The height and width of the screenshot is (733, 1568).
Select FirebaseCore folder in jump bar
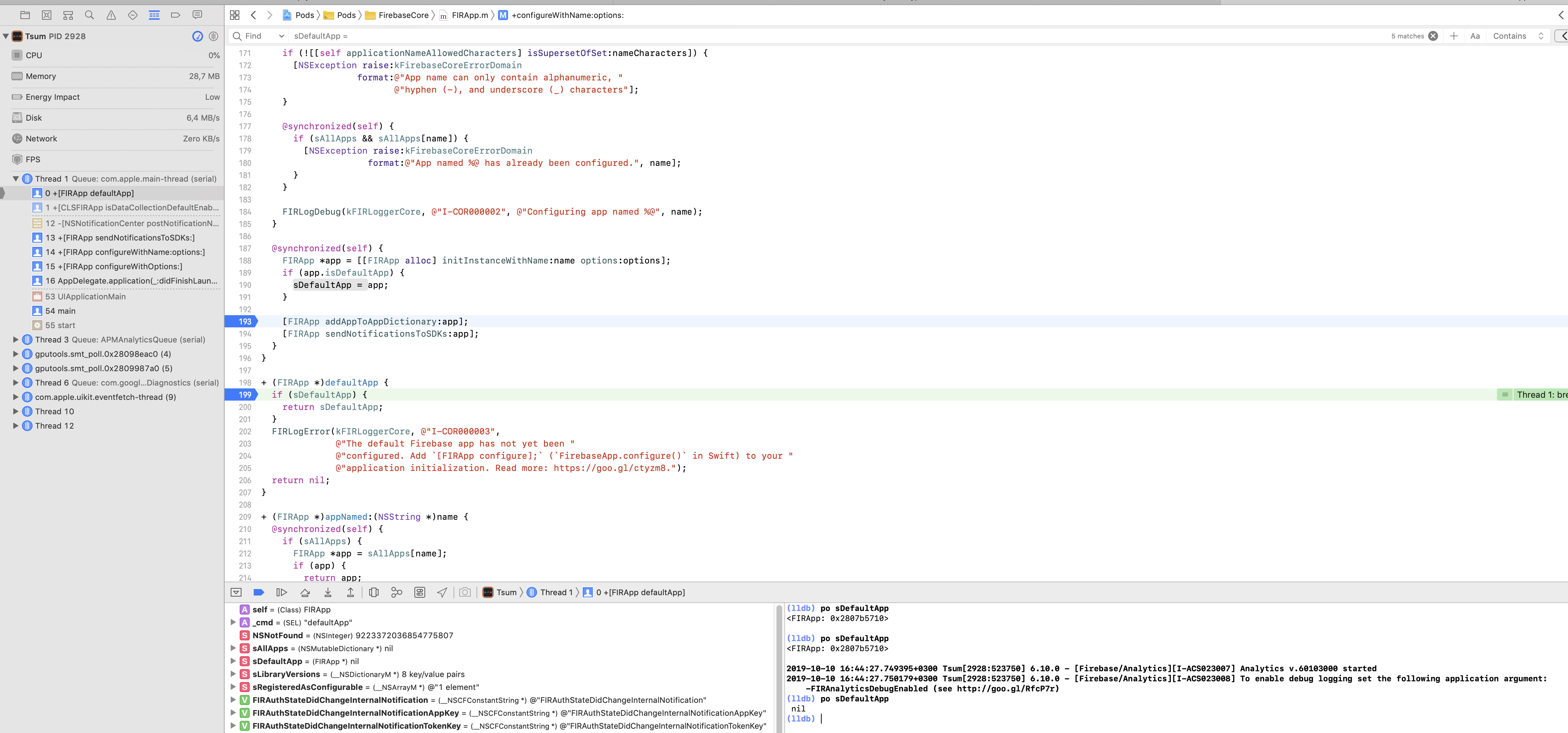403,15
